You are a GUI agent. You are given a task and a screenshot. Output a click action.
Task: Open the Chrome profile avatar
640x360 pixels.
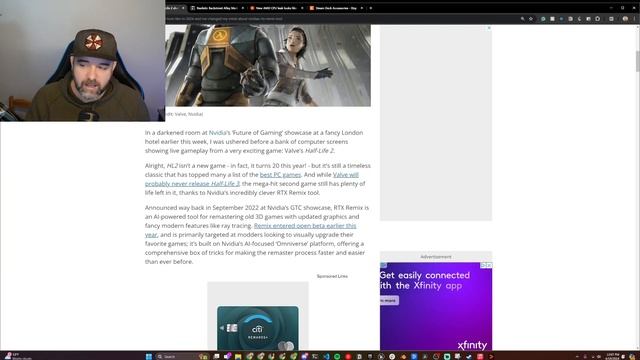(625, 19)
